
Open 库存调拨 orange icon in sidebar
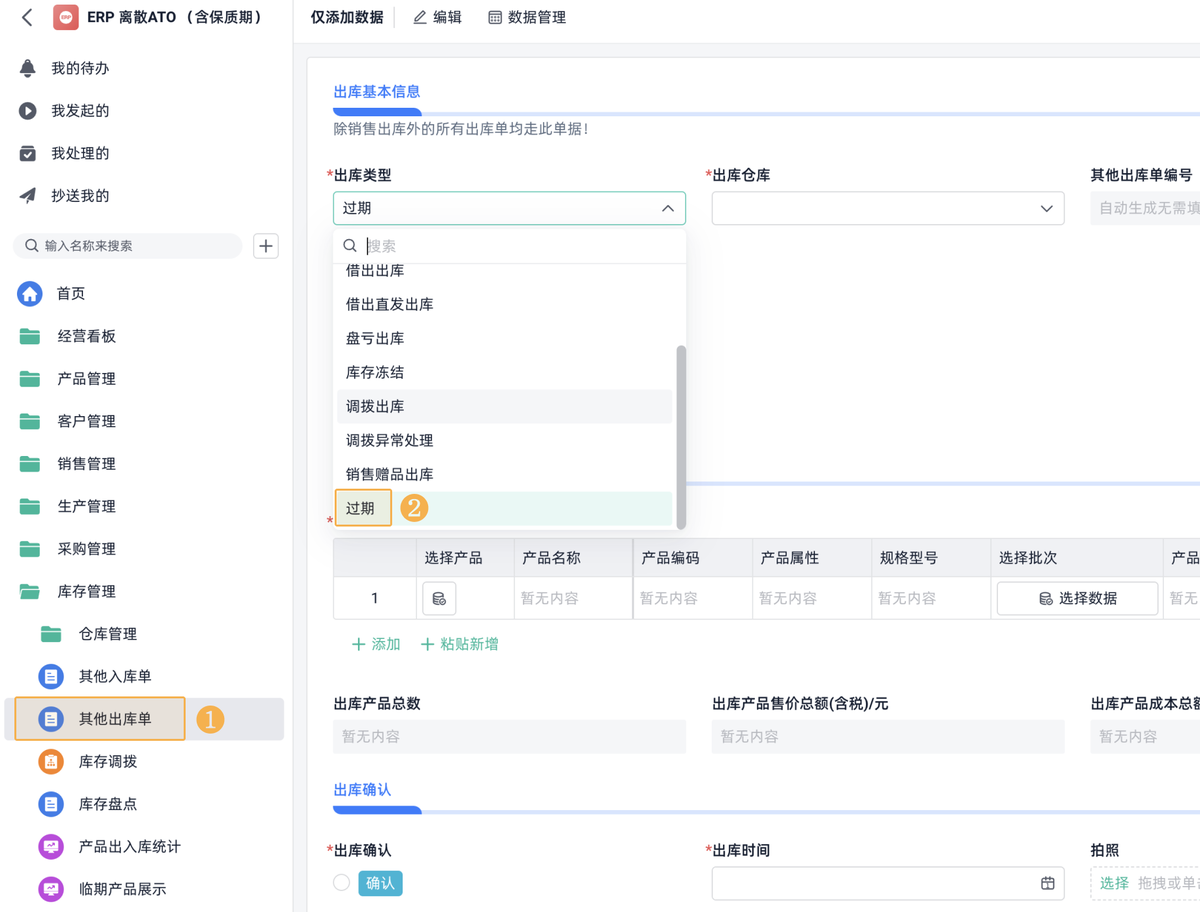51,762
